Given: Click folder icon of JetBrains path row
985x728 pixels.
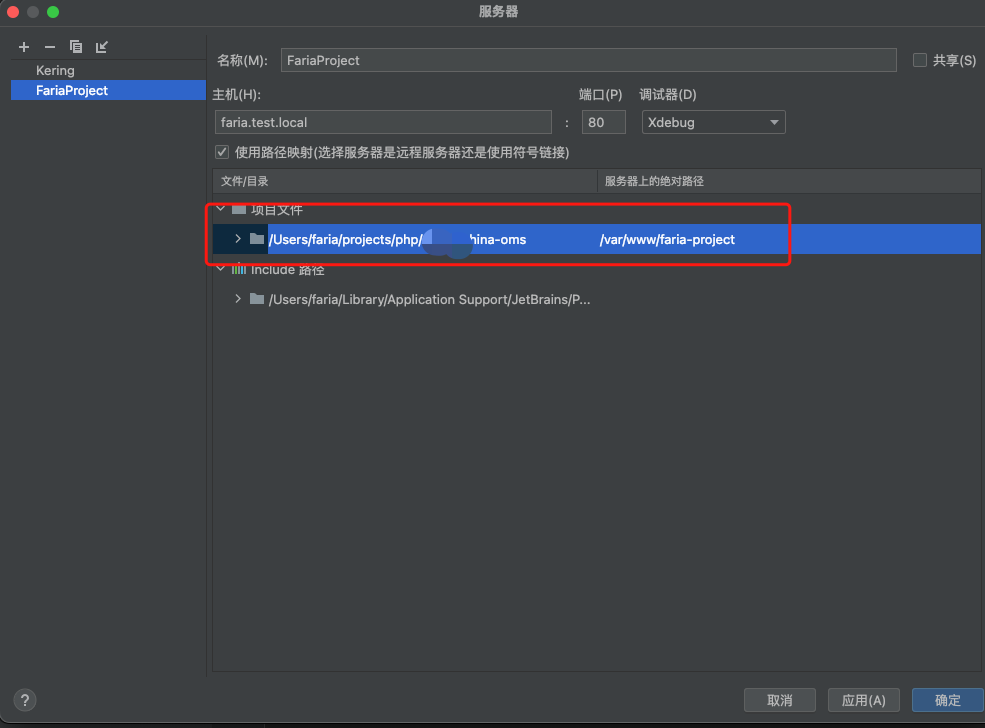Looking at the screenshot, I should pos(257,299).
